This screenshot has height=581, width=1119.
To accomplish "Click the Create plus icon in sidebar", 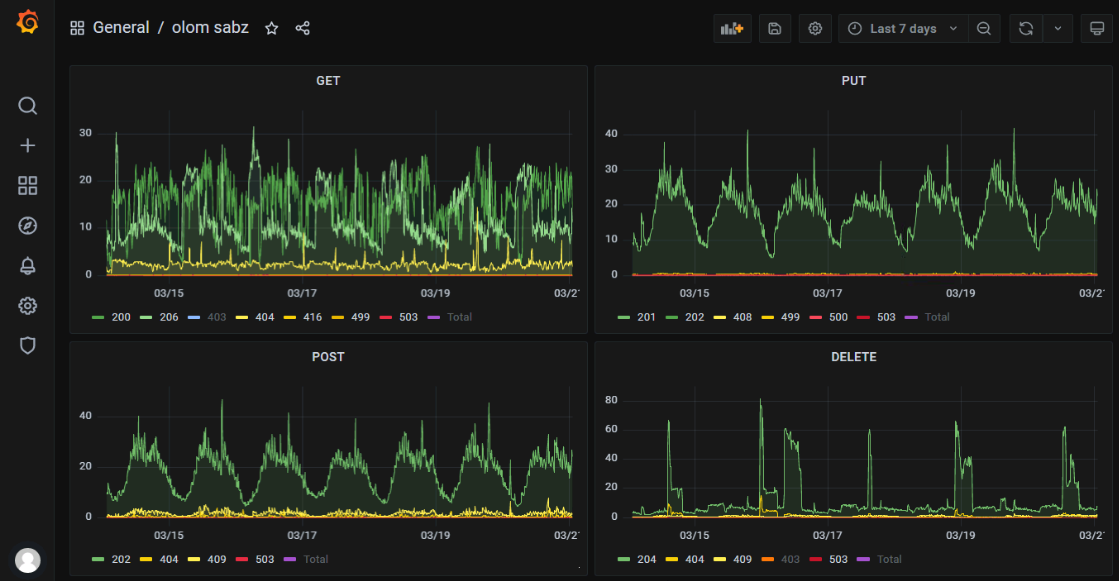I will tap(28, 146).
